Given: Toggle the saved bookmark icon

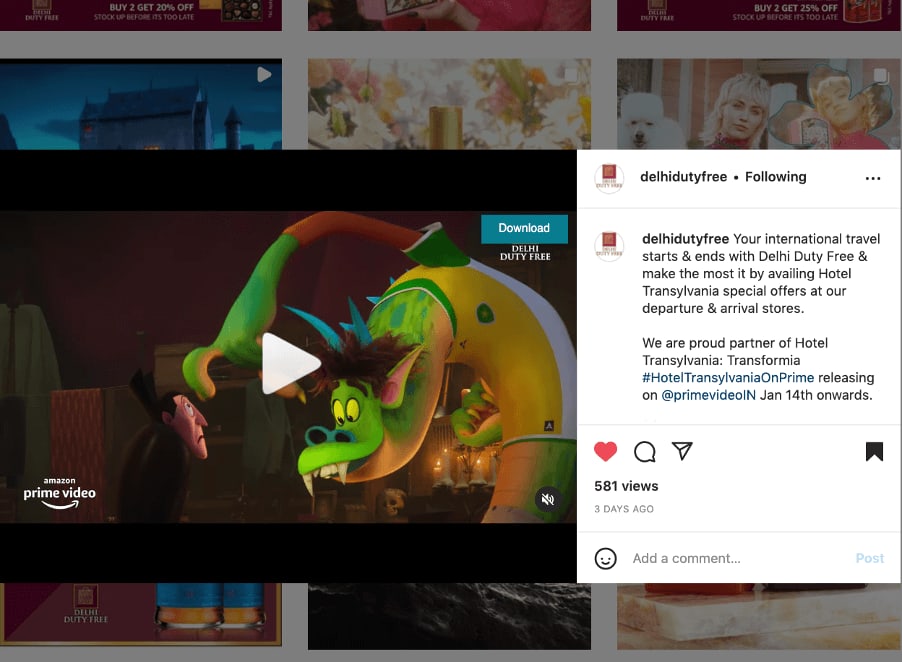Looking at the screenshot, I should tap(874, 451).
